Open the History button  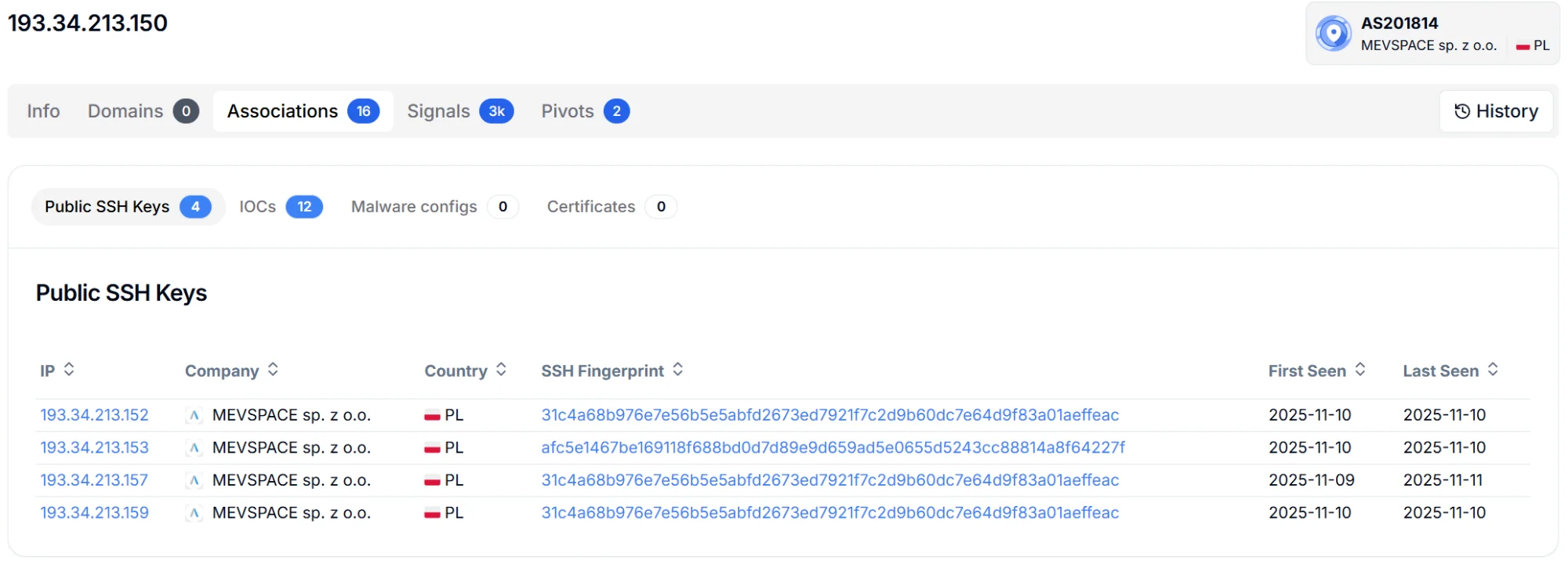tap(1496, 111)
